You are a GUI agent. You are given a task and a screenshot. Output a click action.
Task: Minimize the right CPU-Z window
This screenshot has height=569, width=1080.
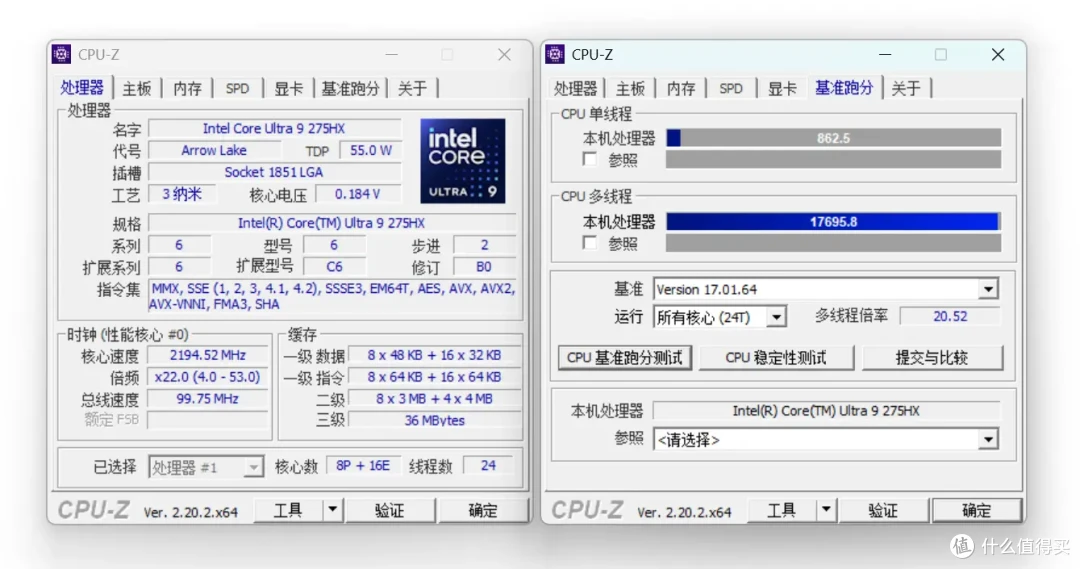point(885,54)
